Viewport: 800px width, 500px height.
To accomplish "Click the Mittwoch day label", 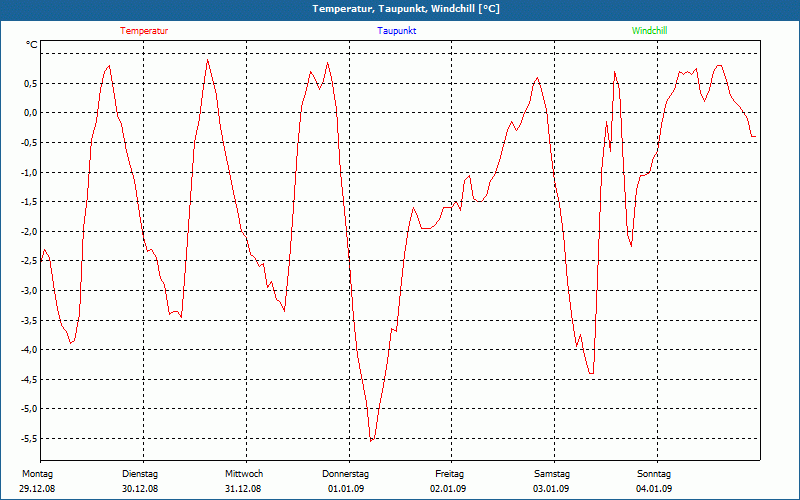I will point(244,474).
